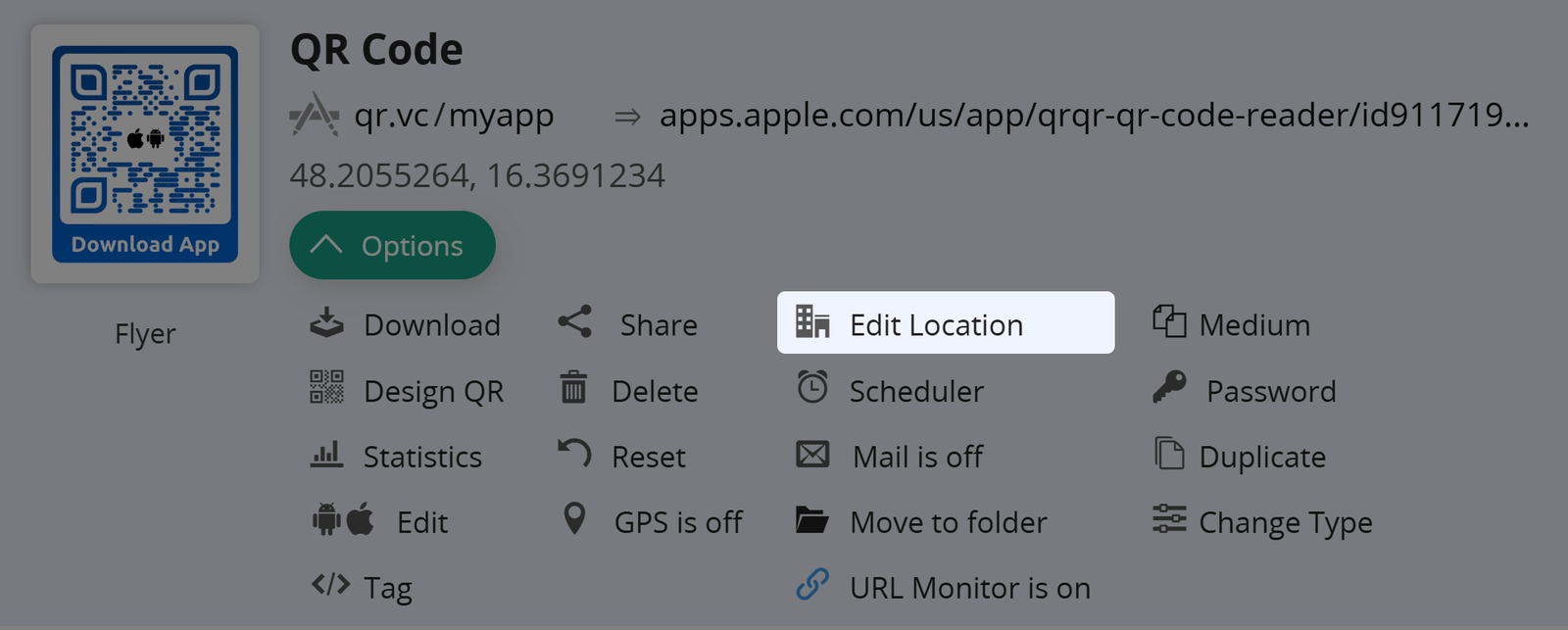Click the Reset undo arrow icon
Image resolution: width=1568 pixels, height=630 pixels.
(x=574, y=454)
